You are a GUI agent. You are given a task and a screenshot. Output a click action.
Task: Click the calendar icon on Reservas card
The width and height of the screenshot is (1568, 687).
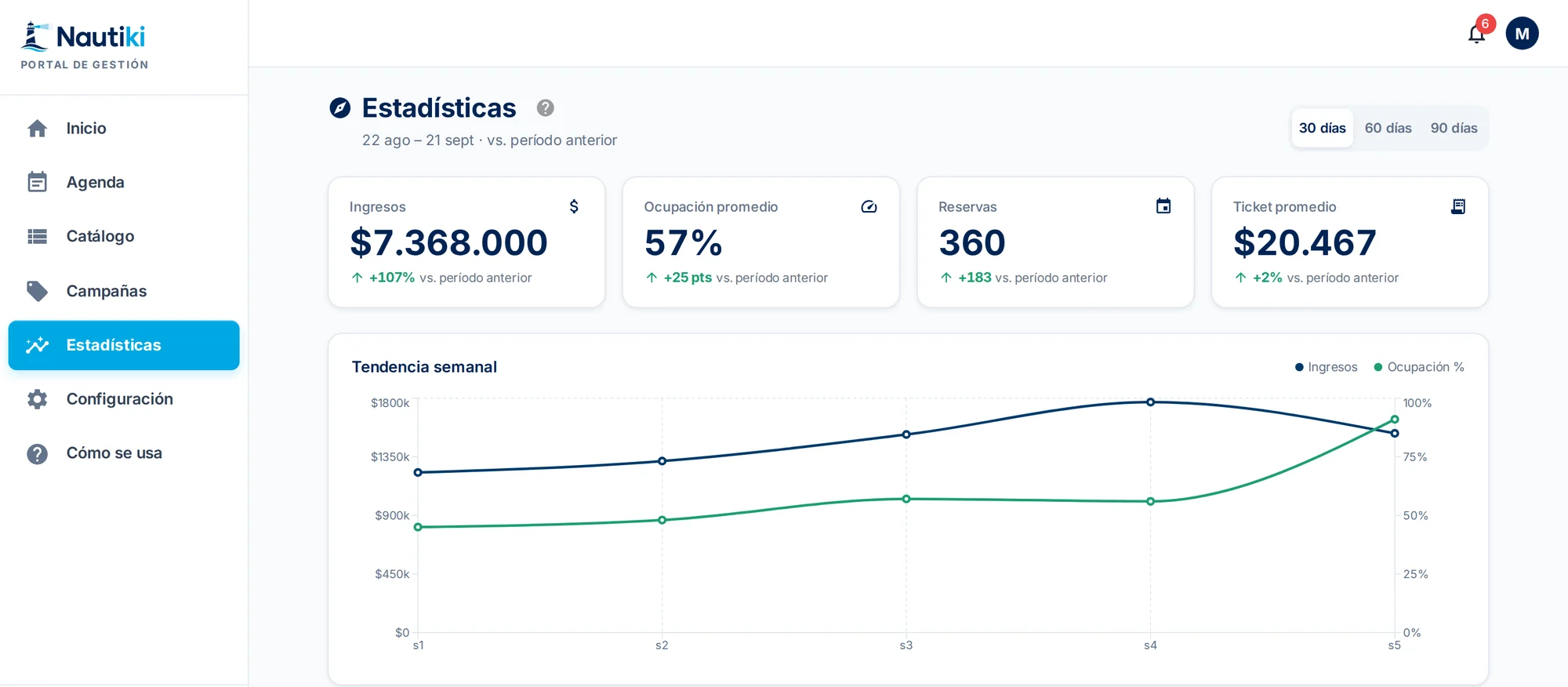click(1163, 206)
